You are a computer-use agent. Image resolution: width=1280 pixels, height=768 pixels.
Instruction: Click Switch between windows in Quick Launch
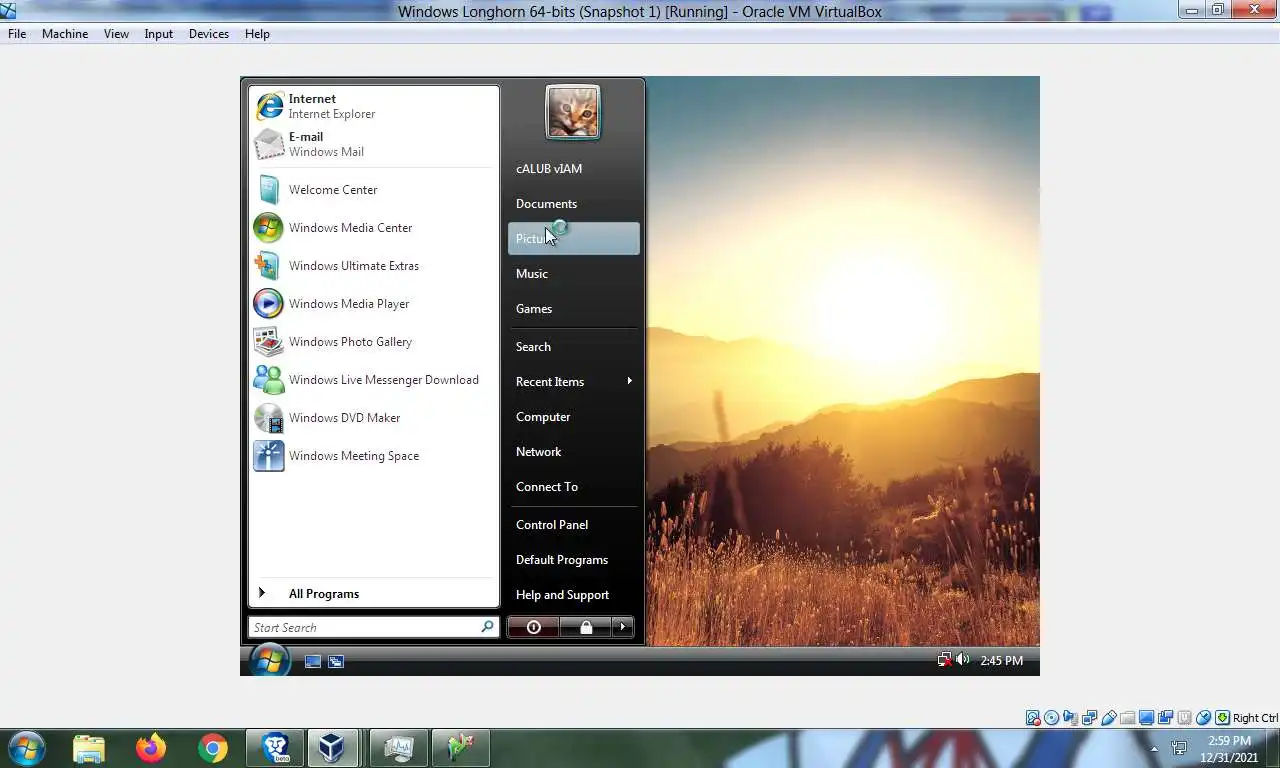pos(336,661)
